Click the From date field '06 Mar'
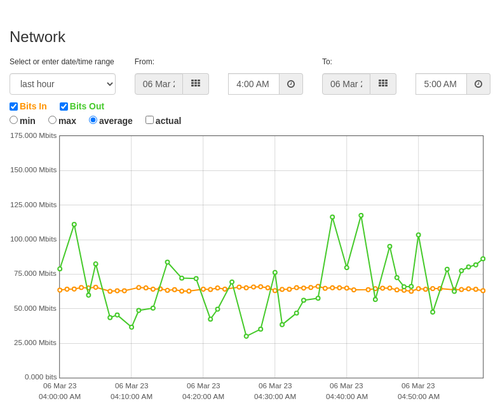 [x=159, y=84]
